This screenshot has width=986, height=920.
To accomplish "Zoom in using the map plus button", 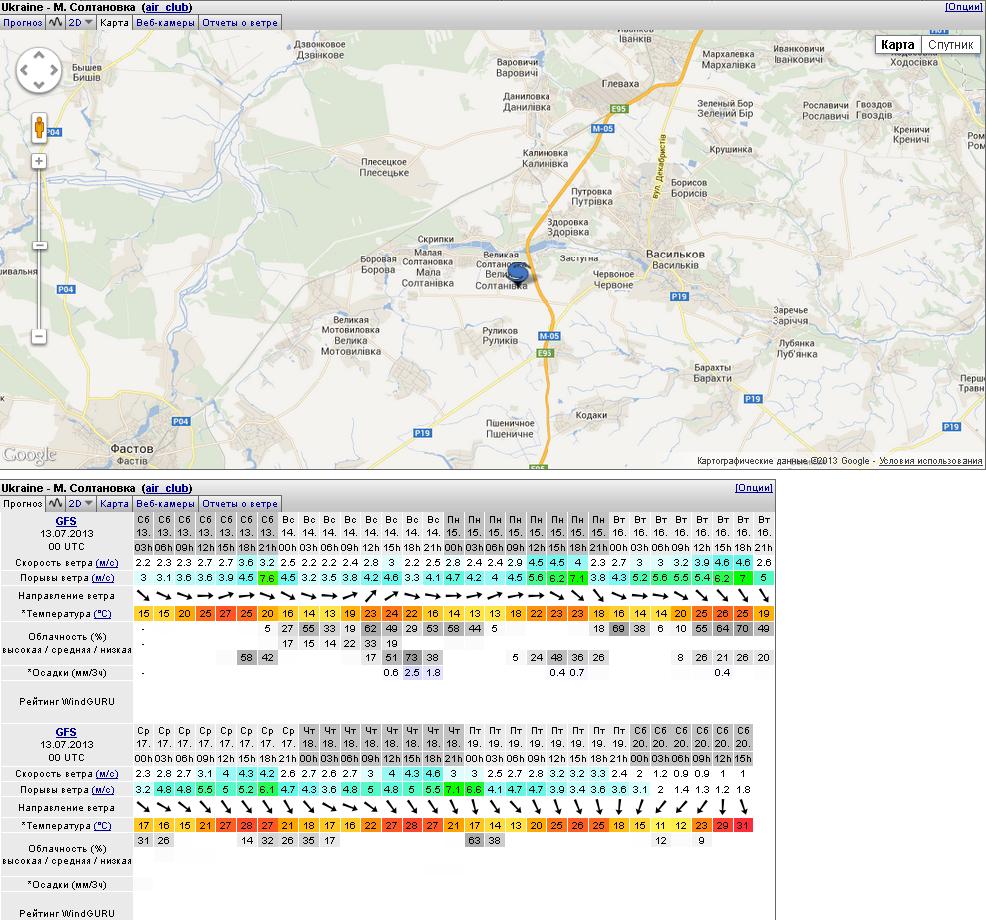I will (x=40, y=161).
